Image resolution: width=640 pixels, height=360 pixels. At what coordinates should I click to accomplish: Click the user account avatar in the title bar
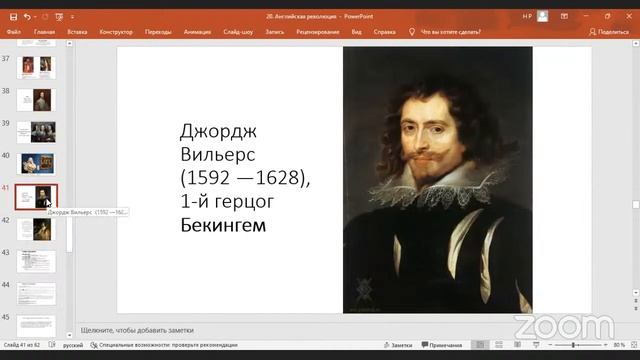click(x=542, y=16)
